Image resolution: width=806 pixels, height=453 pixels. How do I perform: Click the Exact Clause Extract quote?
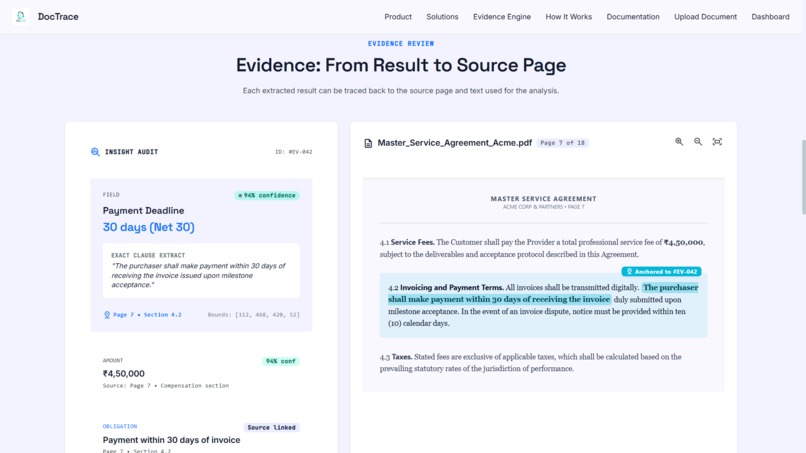198,275
